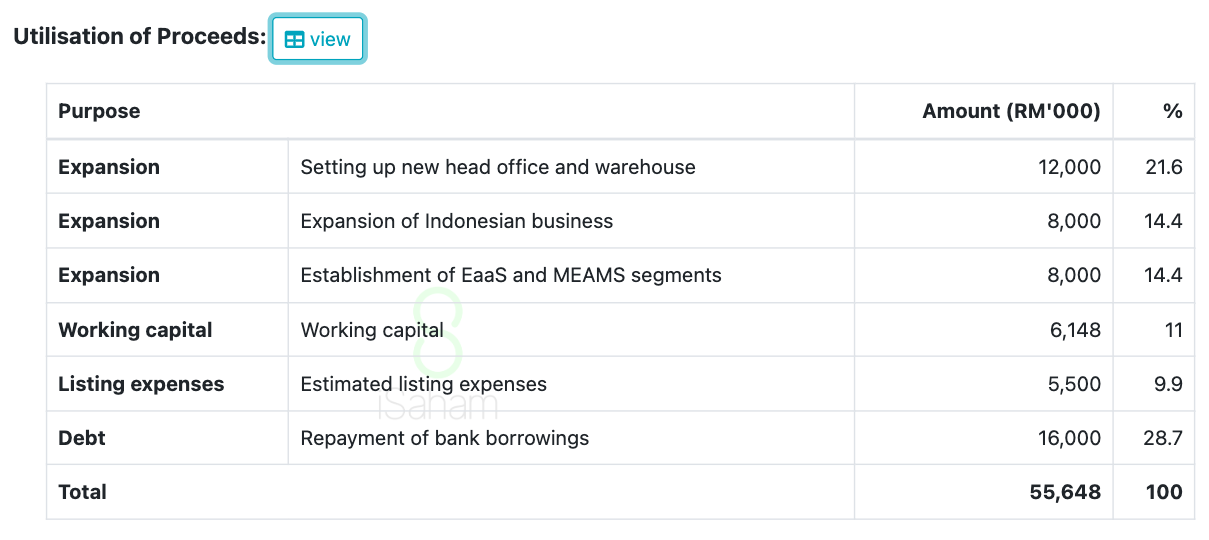Screen dimensions: 1209x540
Task: Click the "%" column header
Action: click(1172, 111)
